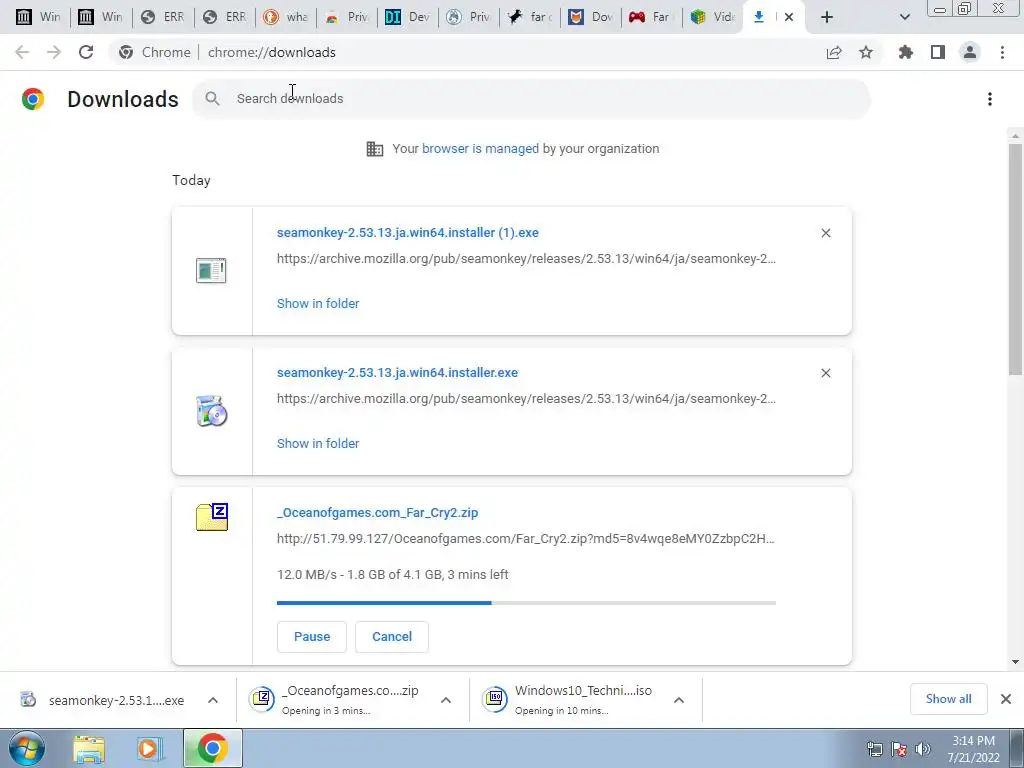Click the Action Center flag tray icon
The image size is (1024, 768).
(899, 748)
